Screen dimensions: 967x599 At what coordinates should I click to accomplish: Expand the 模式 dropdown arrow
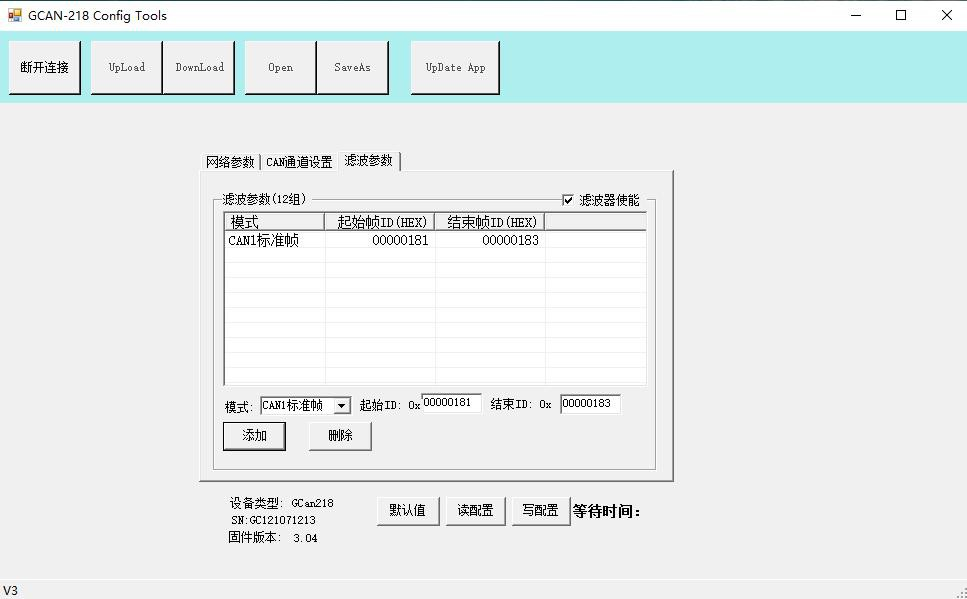coord(341,406)
